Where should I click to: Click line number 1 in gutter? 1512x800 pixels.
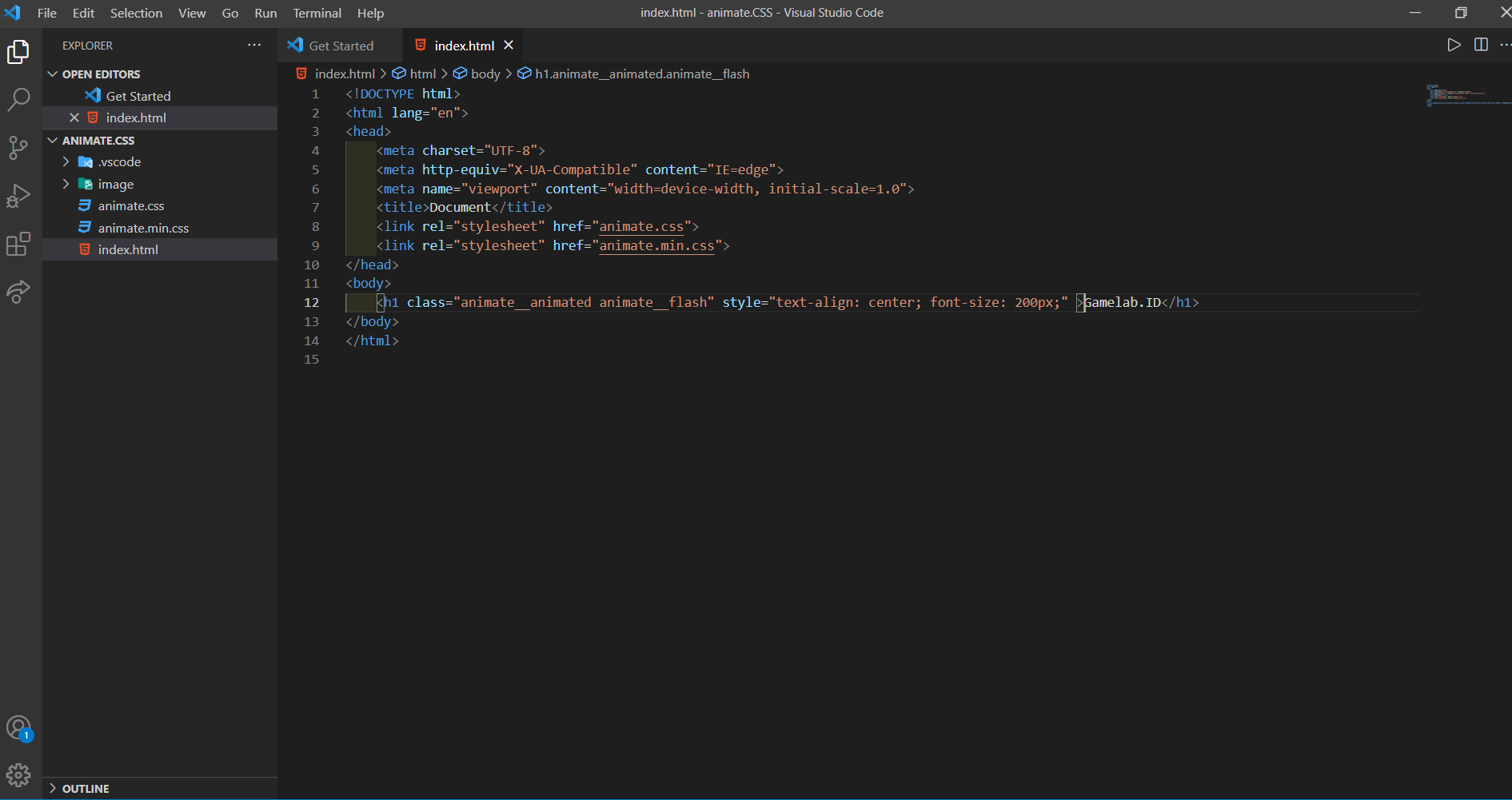coord(315,94)
